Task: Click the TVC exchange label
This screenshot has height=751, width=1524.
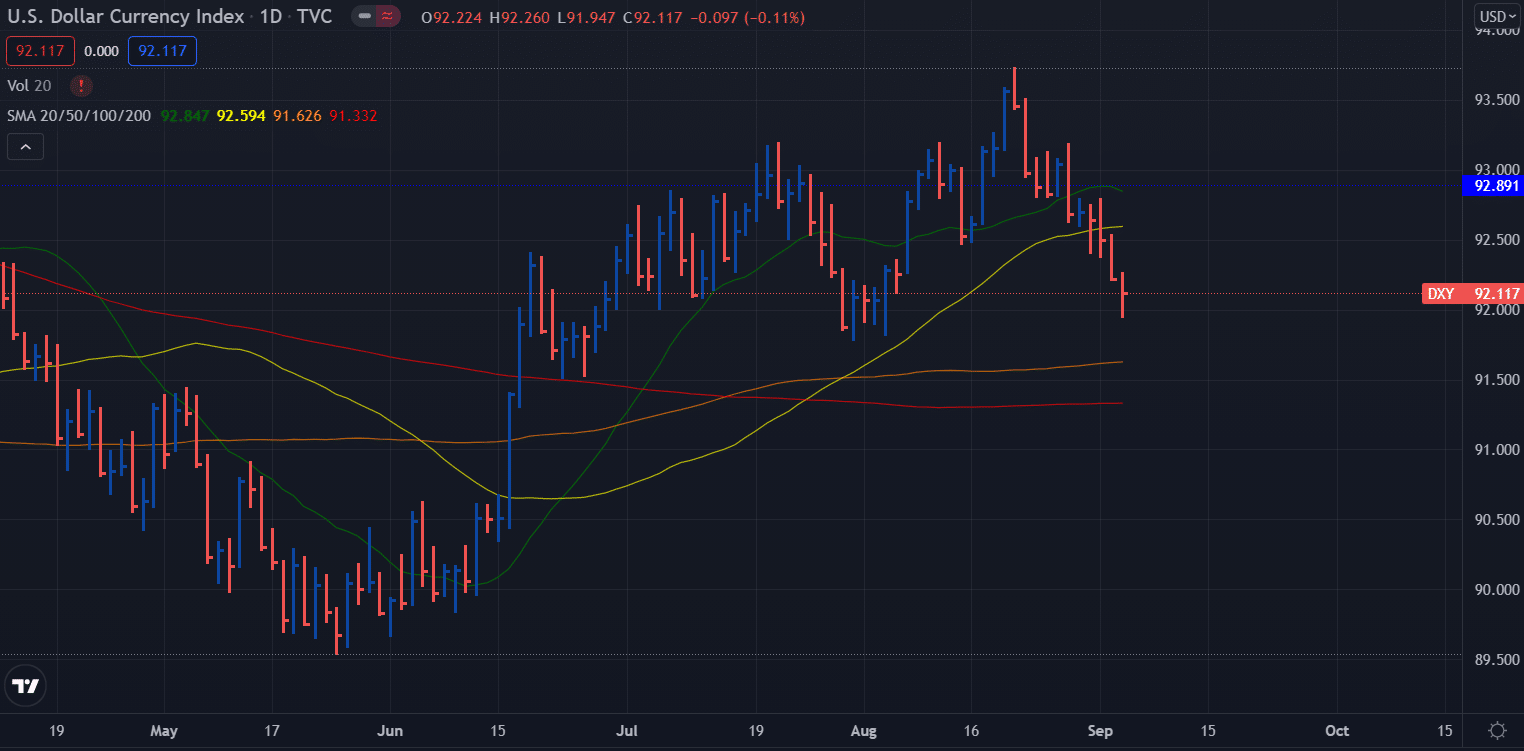Action: (315, 17)
